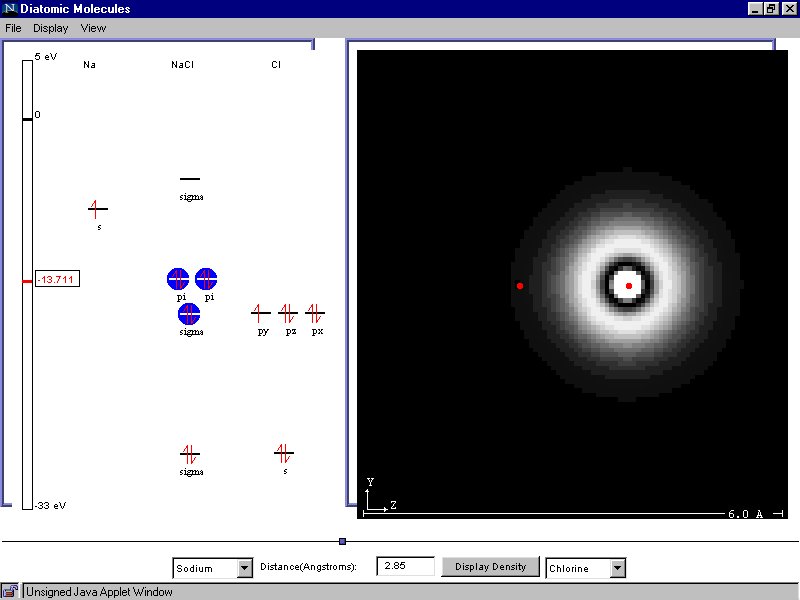Screen dimensions: 800x600
Task: Expand the Sodium atom dropdown arrow
Action: click(x=245, y=568)
